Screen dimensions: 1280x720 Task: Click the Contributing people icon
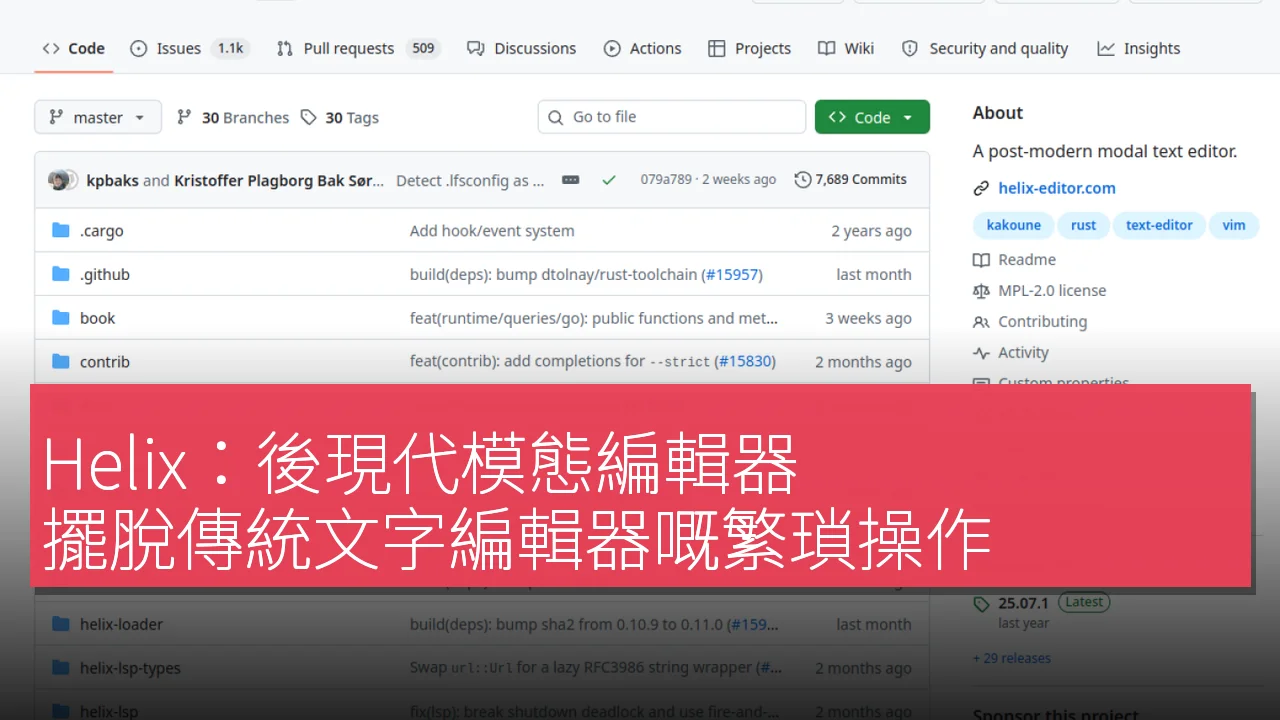coord(981,322)
